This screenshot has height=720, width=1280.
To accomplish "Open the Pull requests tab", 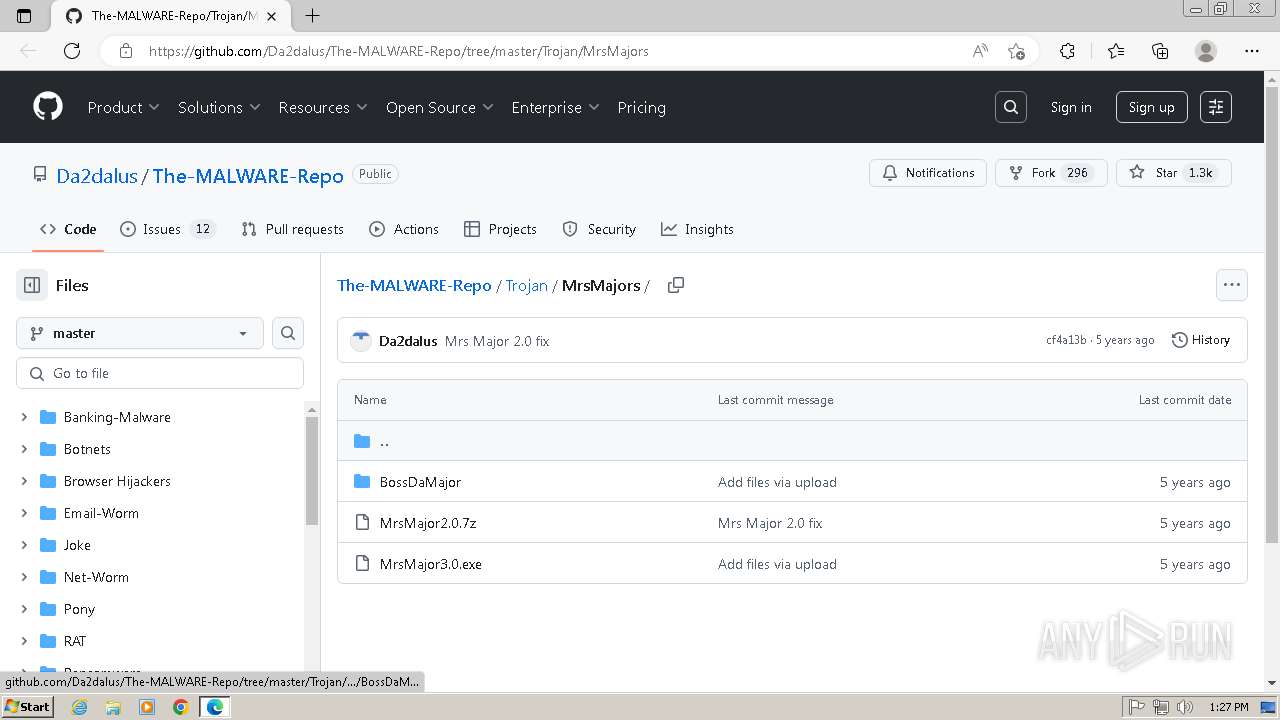I will (x=292, y=229).
